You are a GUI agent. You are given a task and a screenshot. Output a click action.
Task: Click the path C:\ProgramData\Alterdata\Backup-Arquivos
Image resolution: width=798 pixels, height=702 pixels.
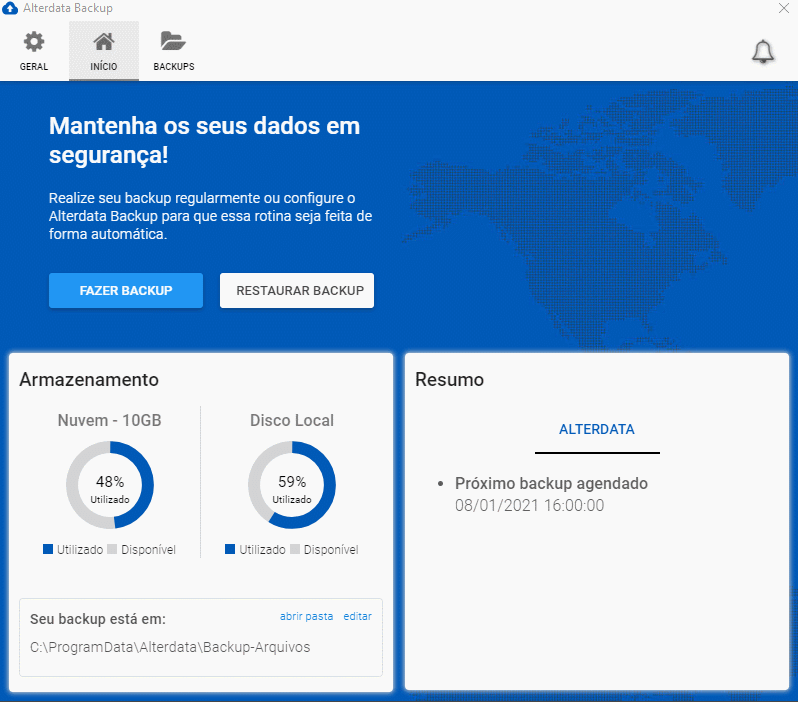pos(170,647)
